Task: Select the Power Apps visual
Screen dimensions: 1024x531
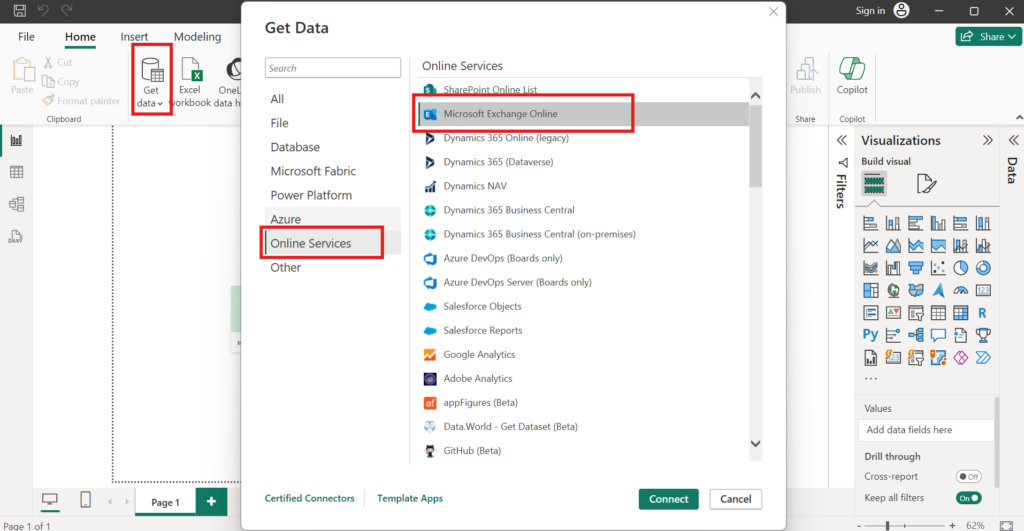Action: click(x=960, y=357)
